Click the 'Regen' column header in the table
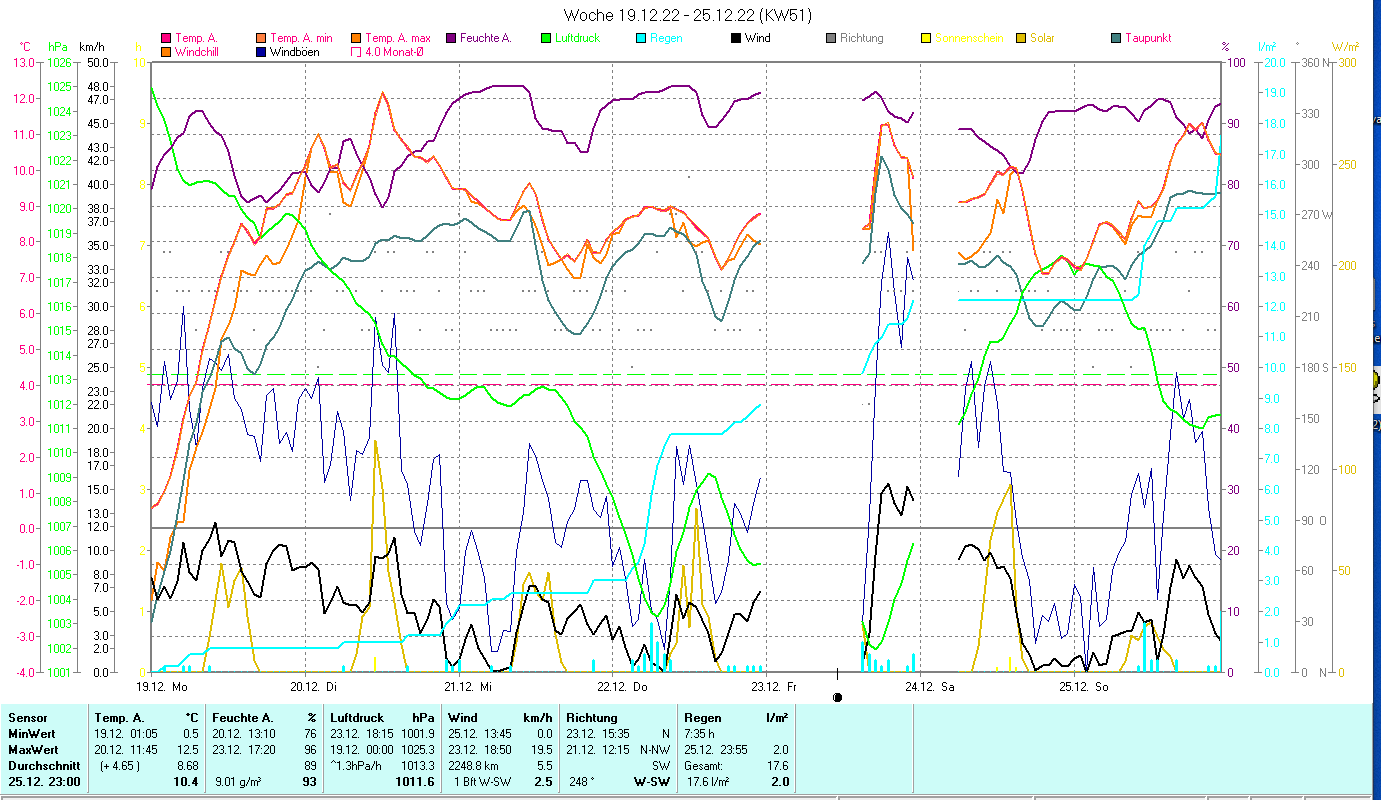Image resolution: width=1381 pixels, height=800 pixels. tap(703, 717)
